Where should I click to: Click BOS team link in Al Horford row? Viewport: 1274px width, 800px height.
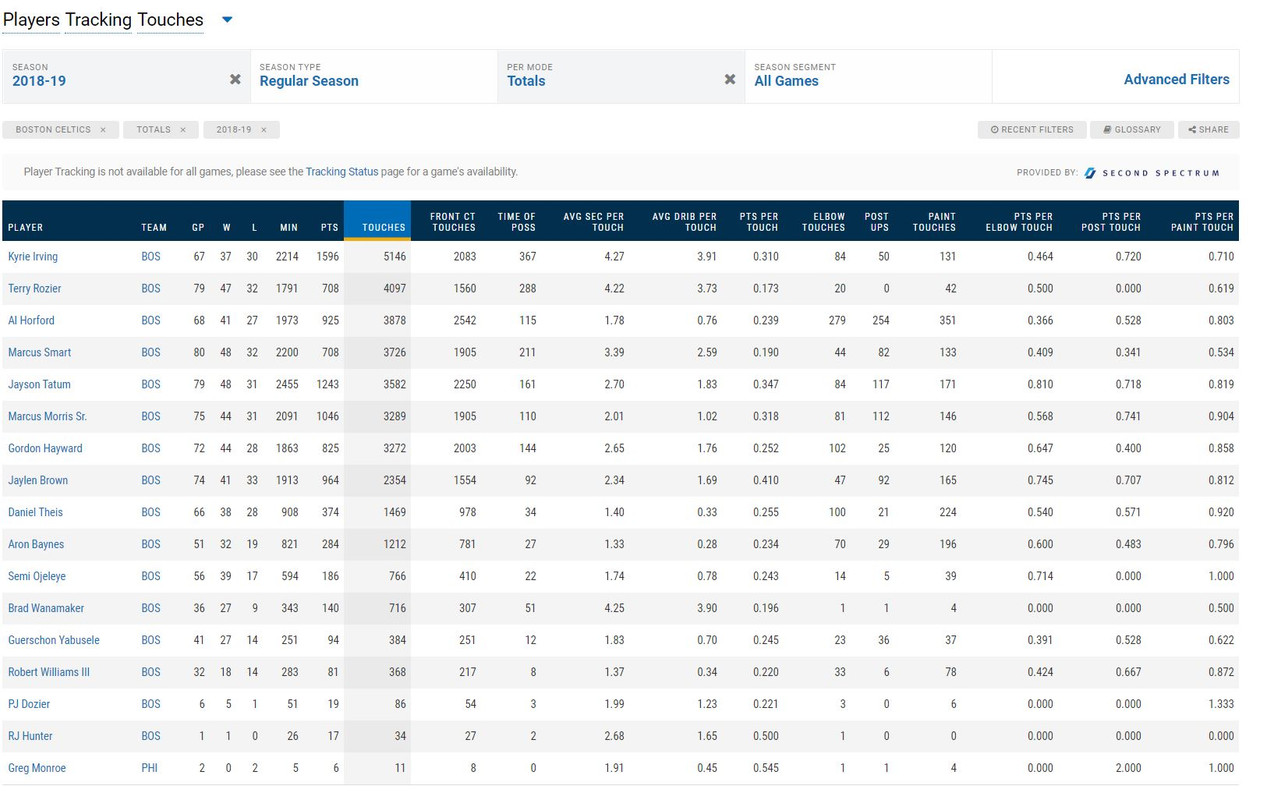point(150,321)
